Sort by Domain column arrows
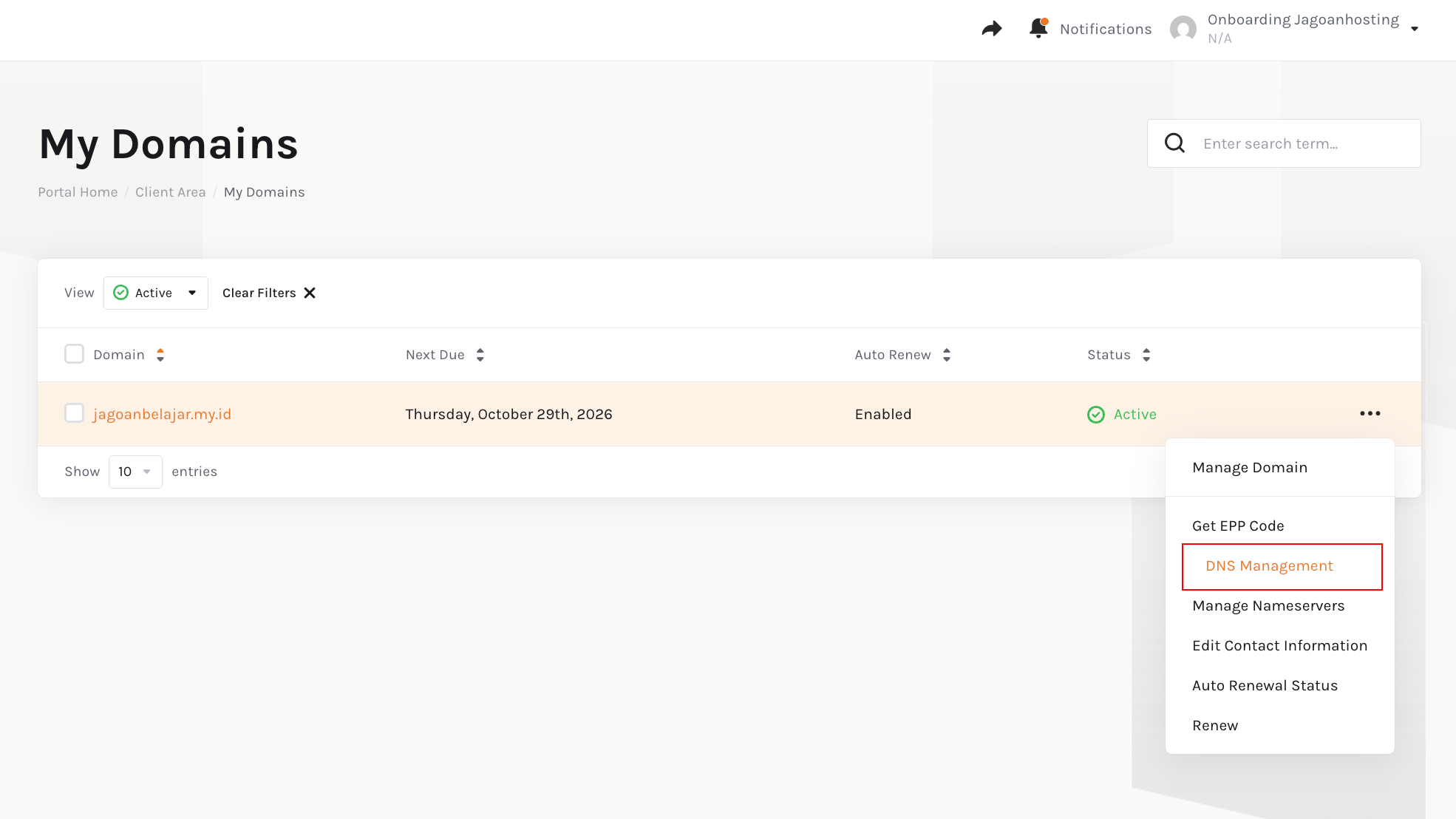Viewport: 1456px width, 819px height. (160, 355)
